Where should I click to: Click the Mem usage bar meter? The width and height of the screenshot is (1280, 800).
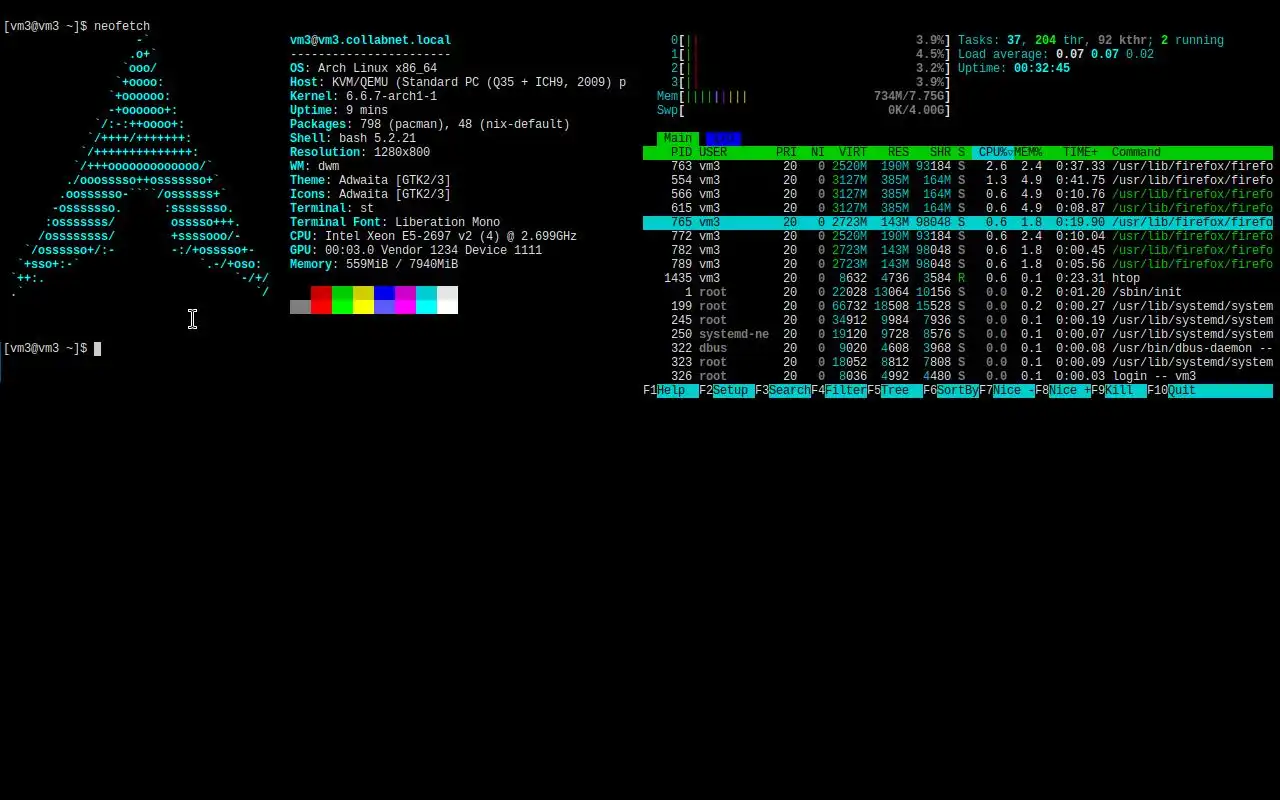coord(804,96)
